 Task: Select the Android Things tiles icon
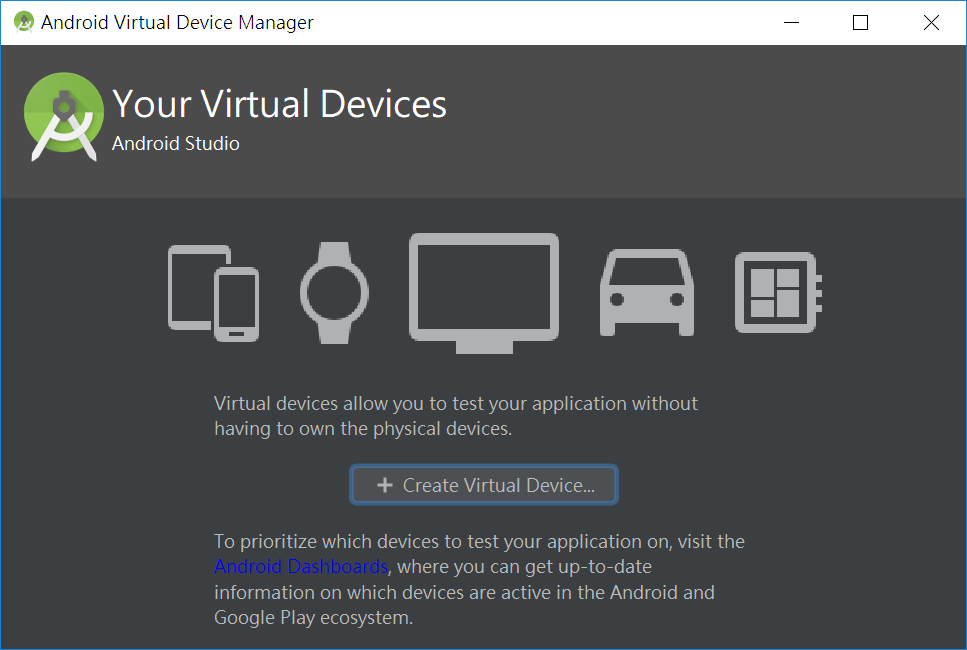pyautogui.click(x=775, y=292)
